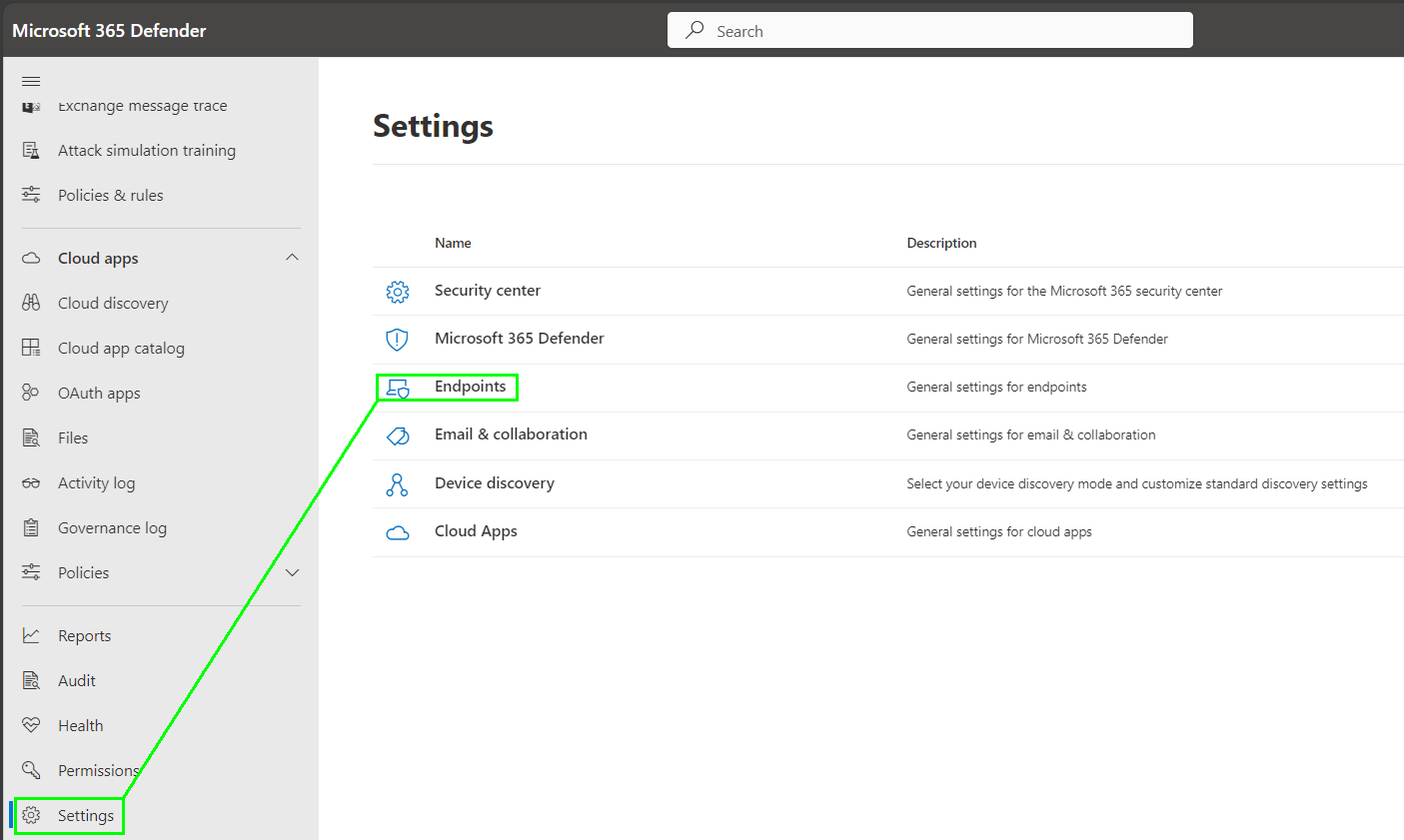Click the Cloud Apps cloud icon
This screenshot has height=840, width=1404.
pyautogui.click(x=397, y=532)
